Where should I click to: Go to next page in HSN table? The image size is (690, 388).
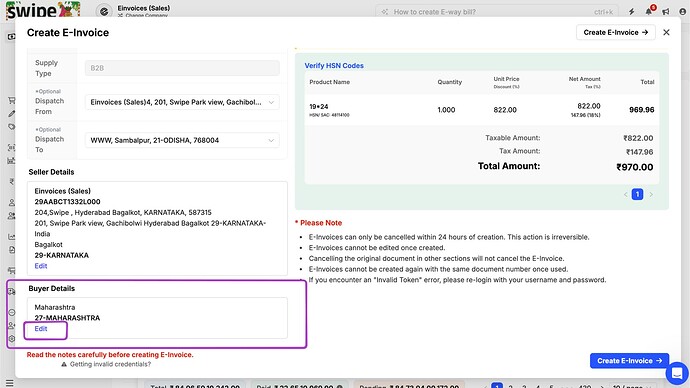pos(651,194)
